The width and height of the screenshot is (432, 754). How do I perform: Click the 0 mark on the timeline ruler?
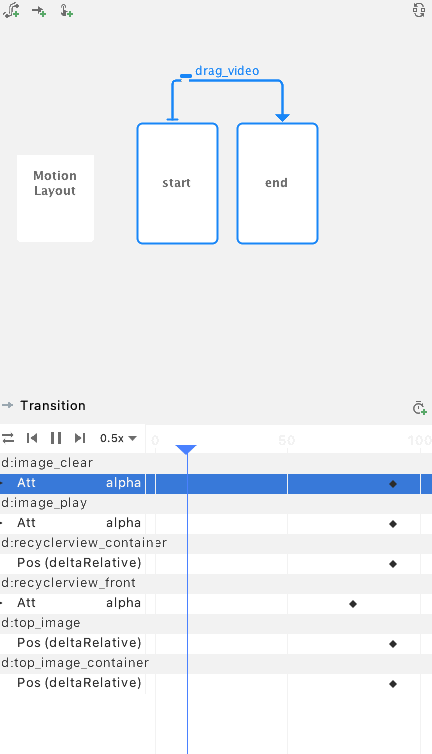pos(155,440)
